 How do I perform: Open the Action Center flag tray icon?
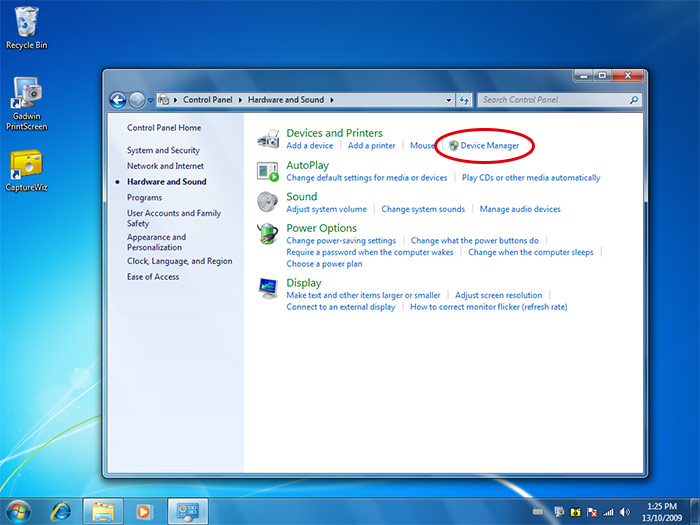click(x=592, y=512)
